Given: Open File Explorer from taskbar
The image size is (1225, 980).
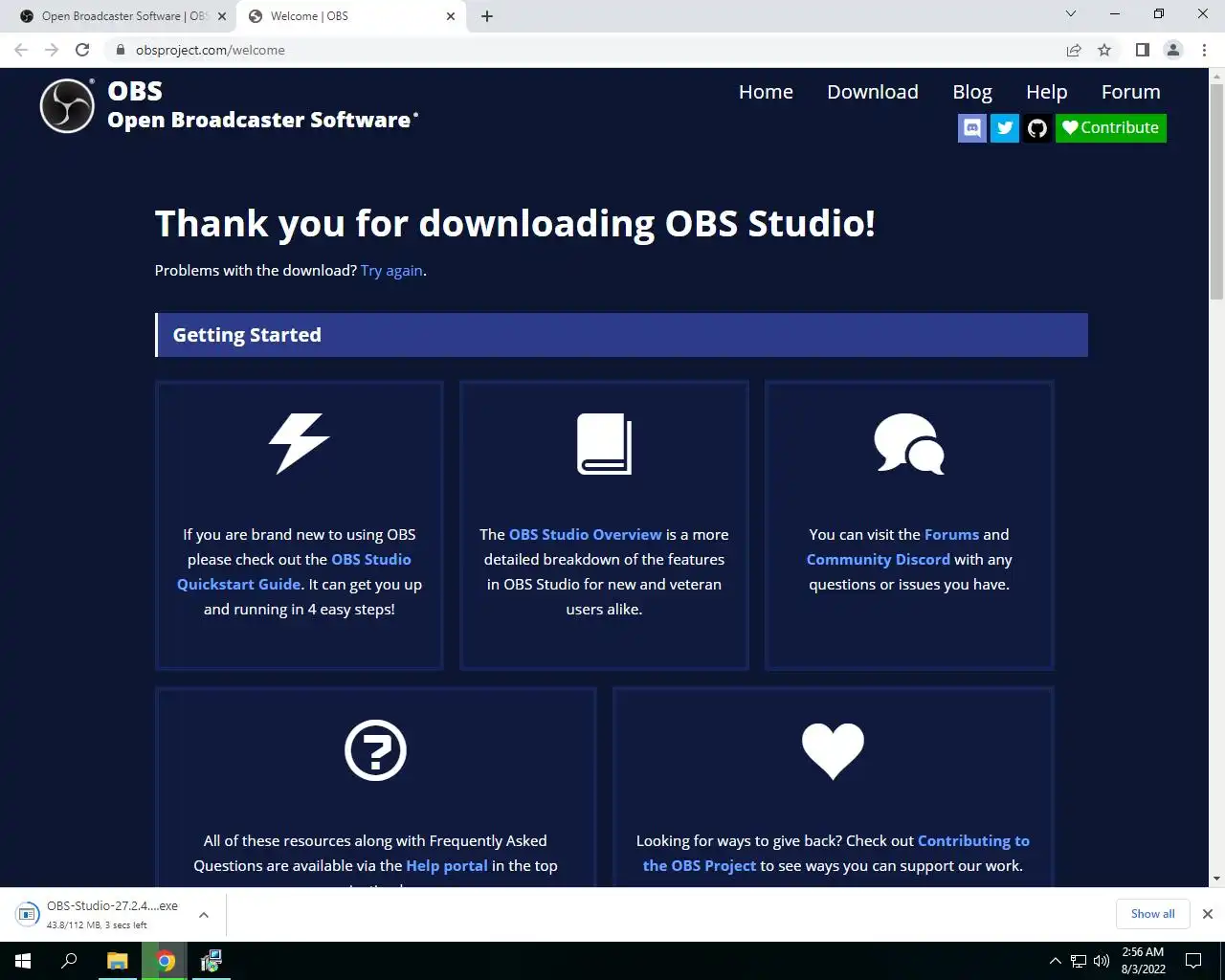Looking at the screenshot, I should pyautogui.click(x=117, y=961).
